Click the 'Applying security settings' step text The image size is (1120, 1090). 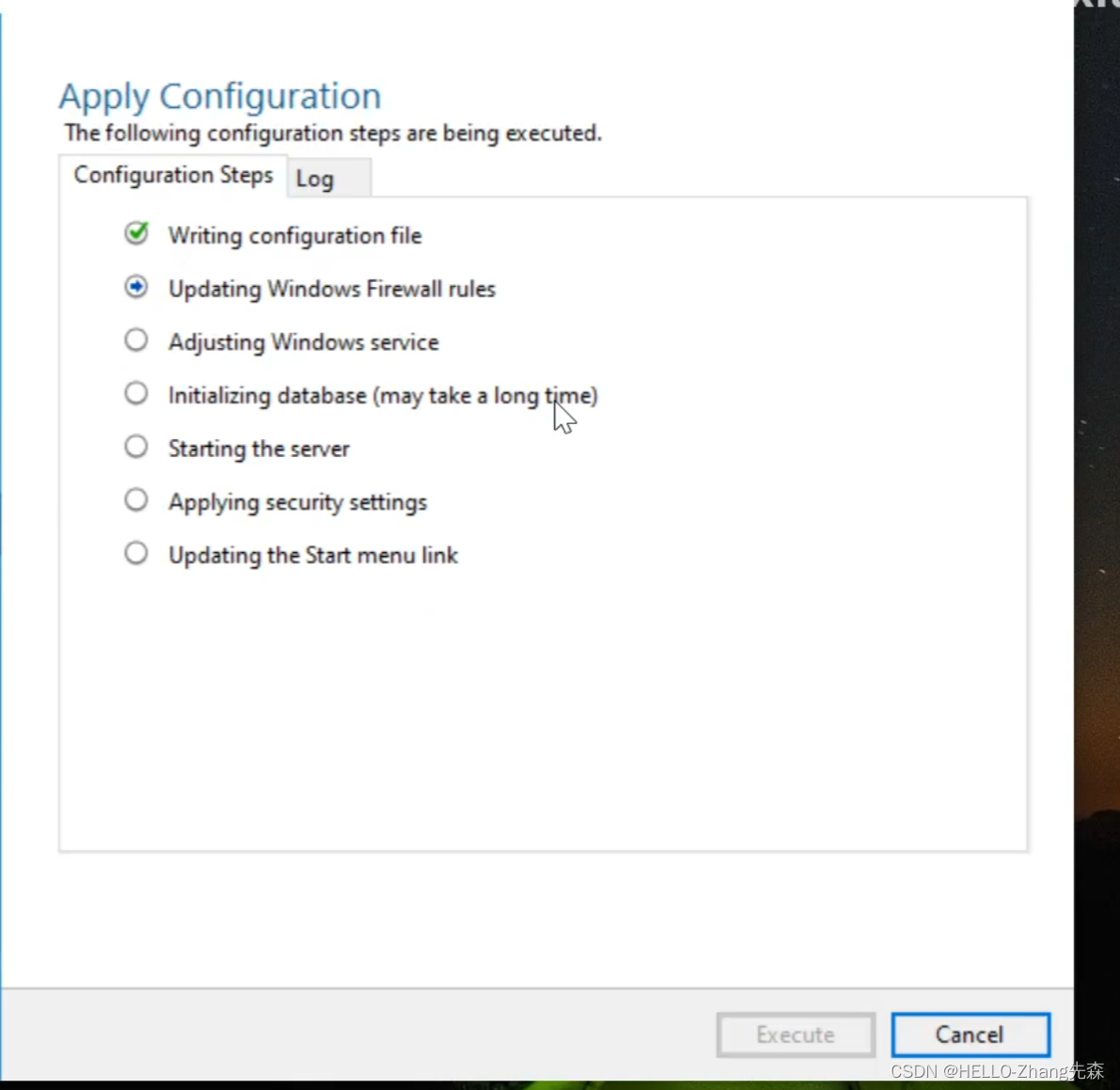point(298,502)
